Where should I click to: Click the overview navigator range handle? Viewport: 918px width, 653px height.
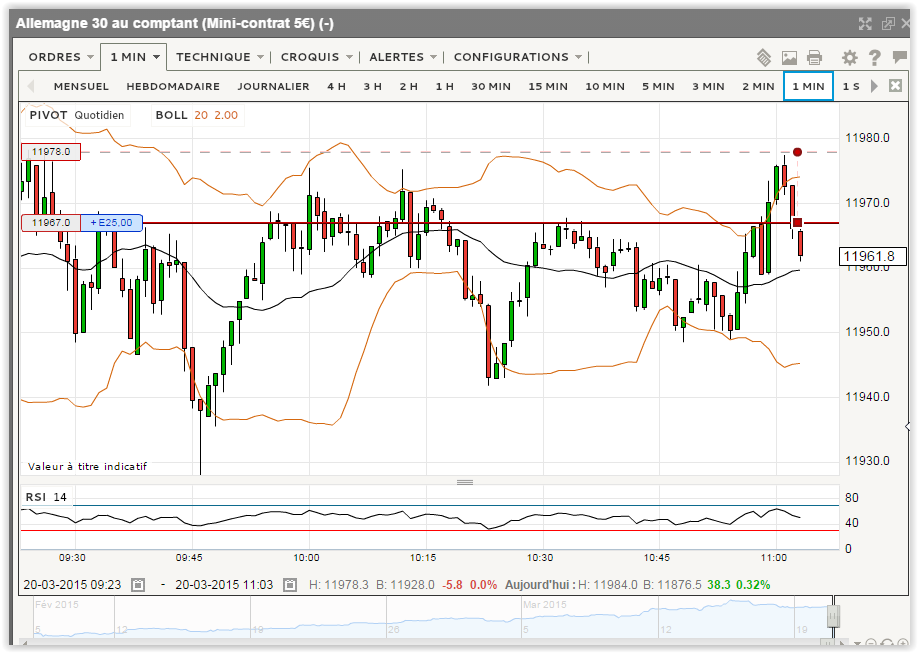(x=834, y=617)
